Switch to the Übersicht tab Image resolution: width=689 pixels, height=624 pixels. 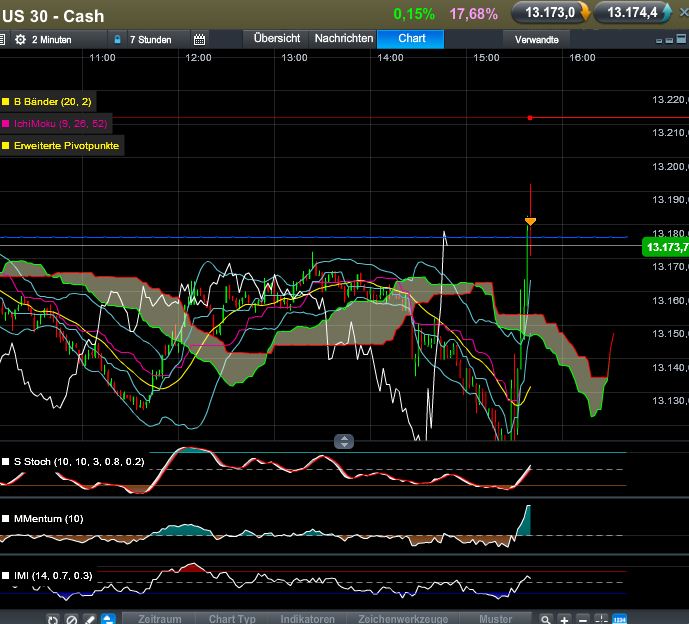click(277, 39)
